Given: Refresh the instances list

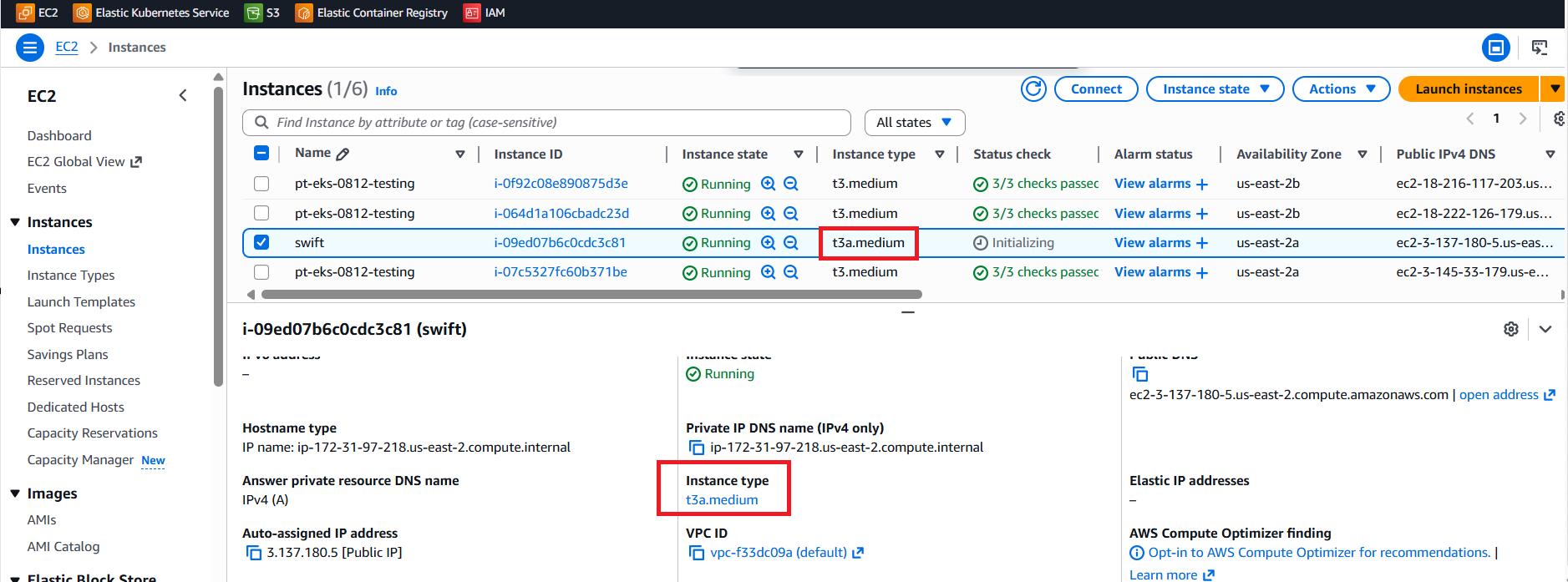Looking at the screenshot, I should 1033,89.
